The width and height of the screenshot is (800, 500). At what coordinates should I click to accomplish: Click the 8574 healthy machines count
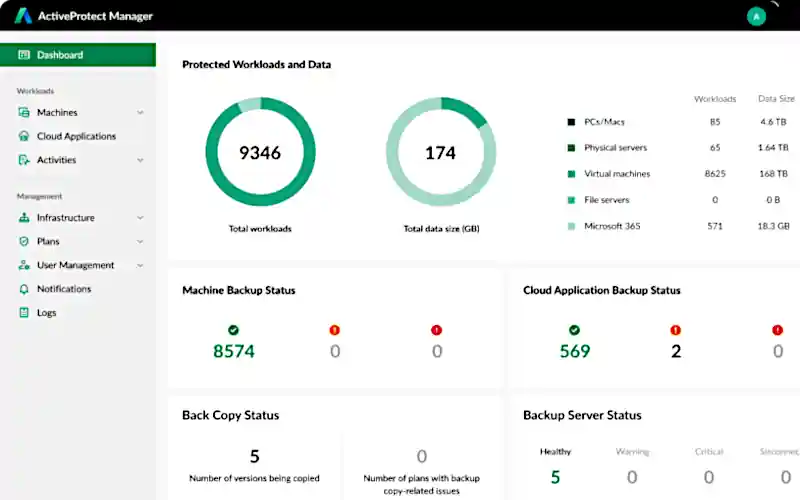234,351
